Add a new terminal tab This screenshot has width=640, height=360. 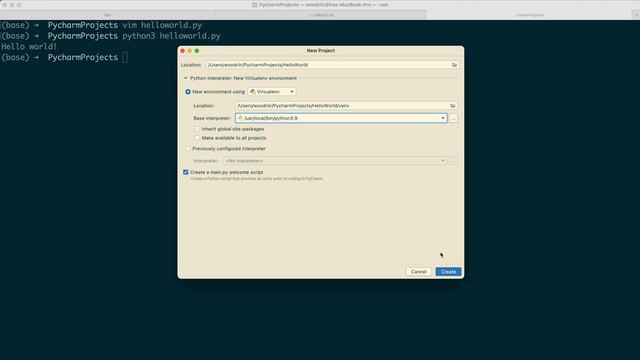(x=636, y=15)
